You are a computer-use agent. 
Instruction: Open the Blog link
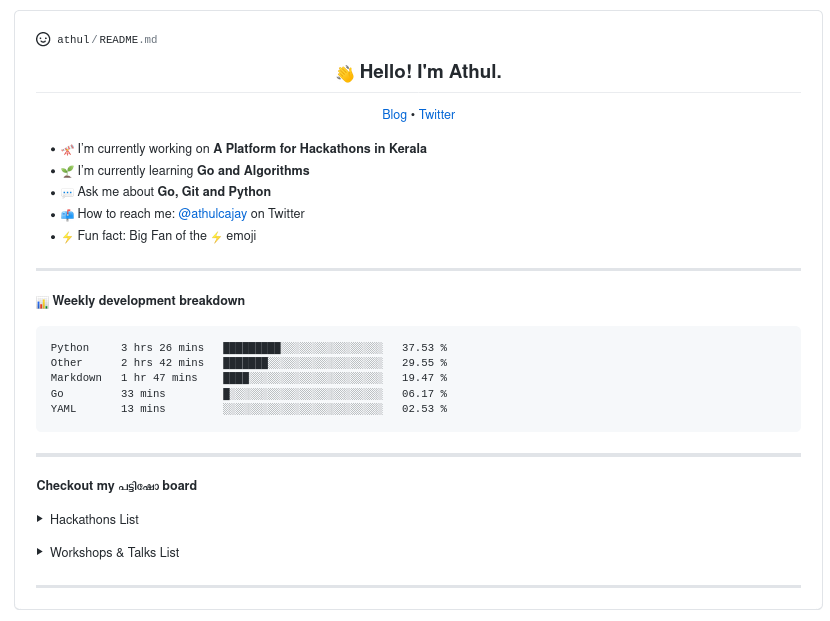(x=394, y=114)
